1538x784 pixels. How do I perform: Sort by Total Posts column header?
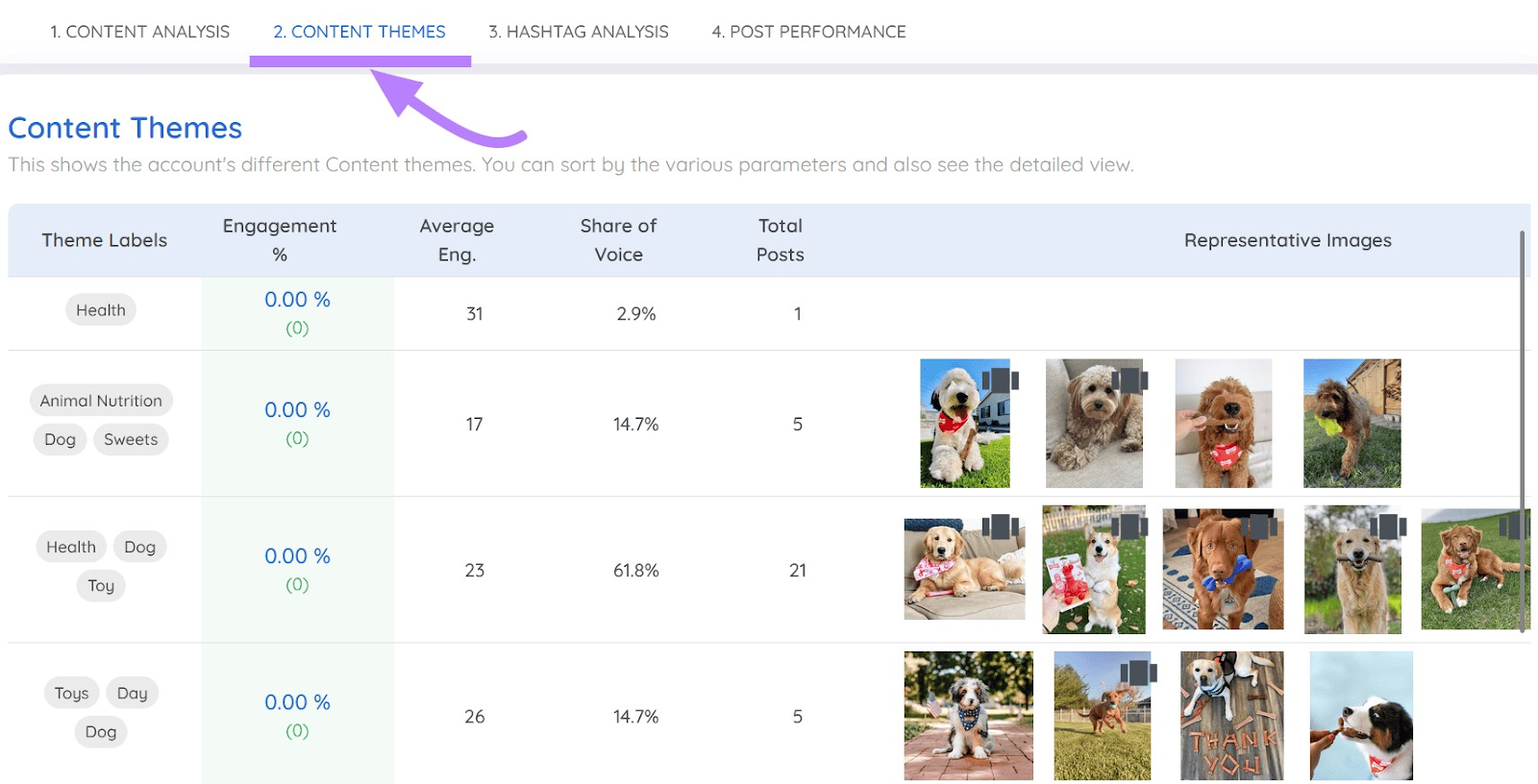[780, 240]
